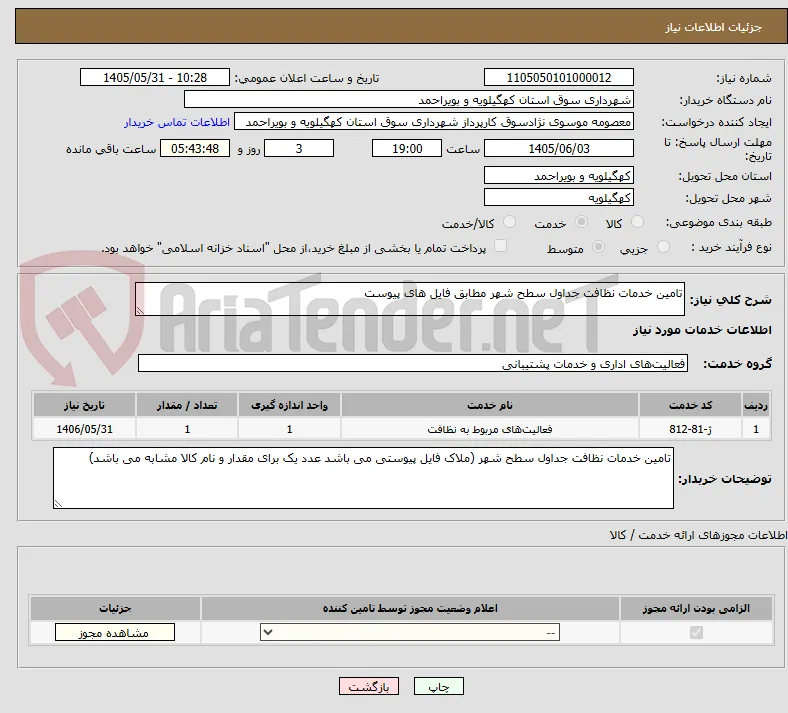
Task: Click the need date cell 1406/05/31
Action: coord(84,429)
